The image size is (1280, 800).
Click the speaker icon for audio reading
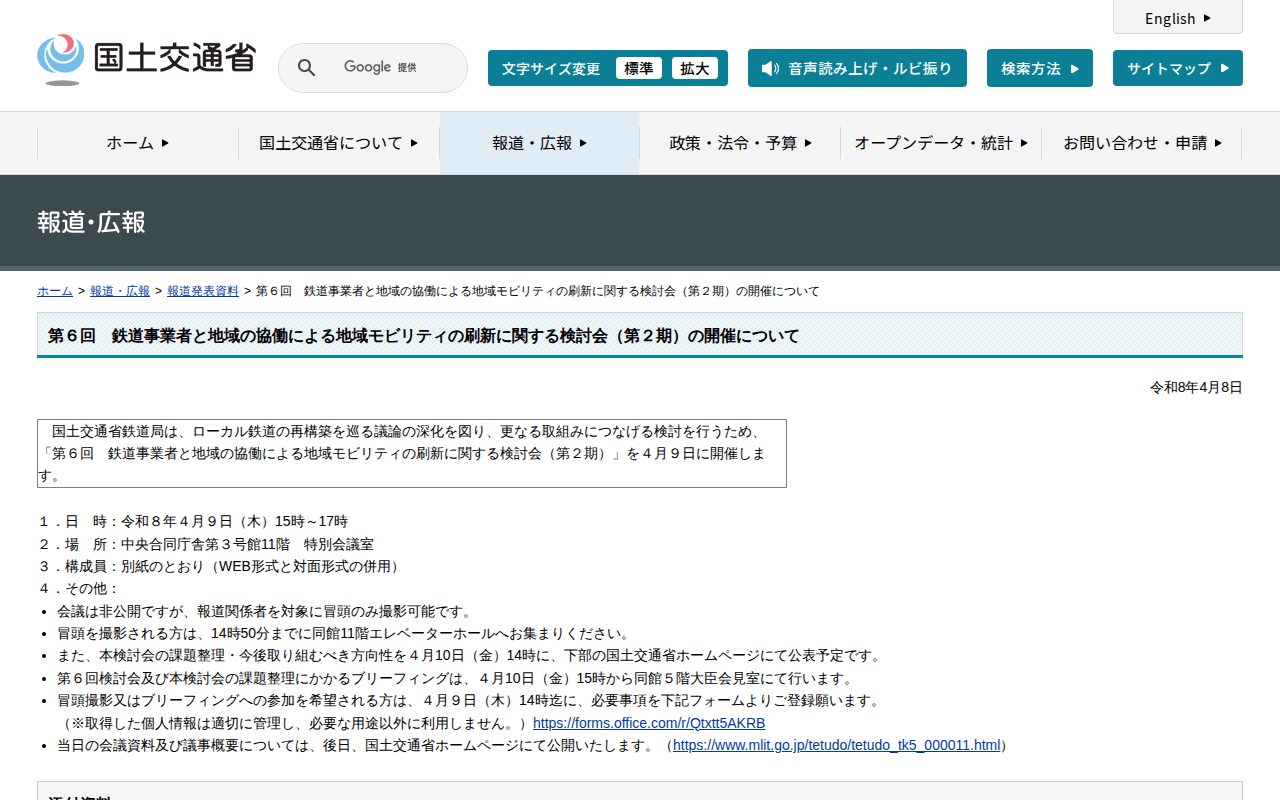click(x=769, y=68)
